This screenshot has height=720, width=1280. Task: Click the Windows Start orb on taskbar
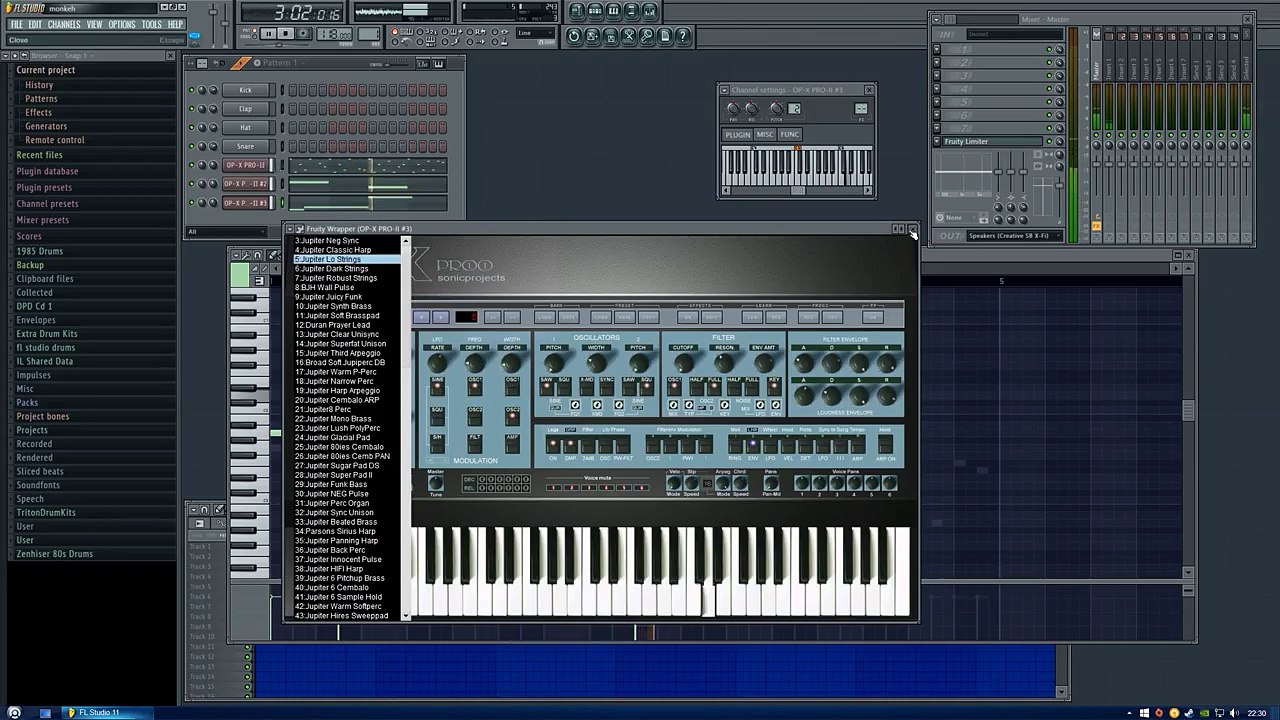tap(14, 713)
